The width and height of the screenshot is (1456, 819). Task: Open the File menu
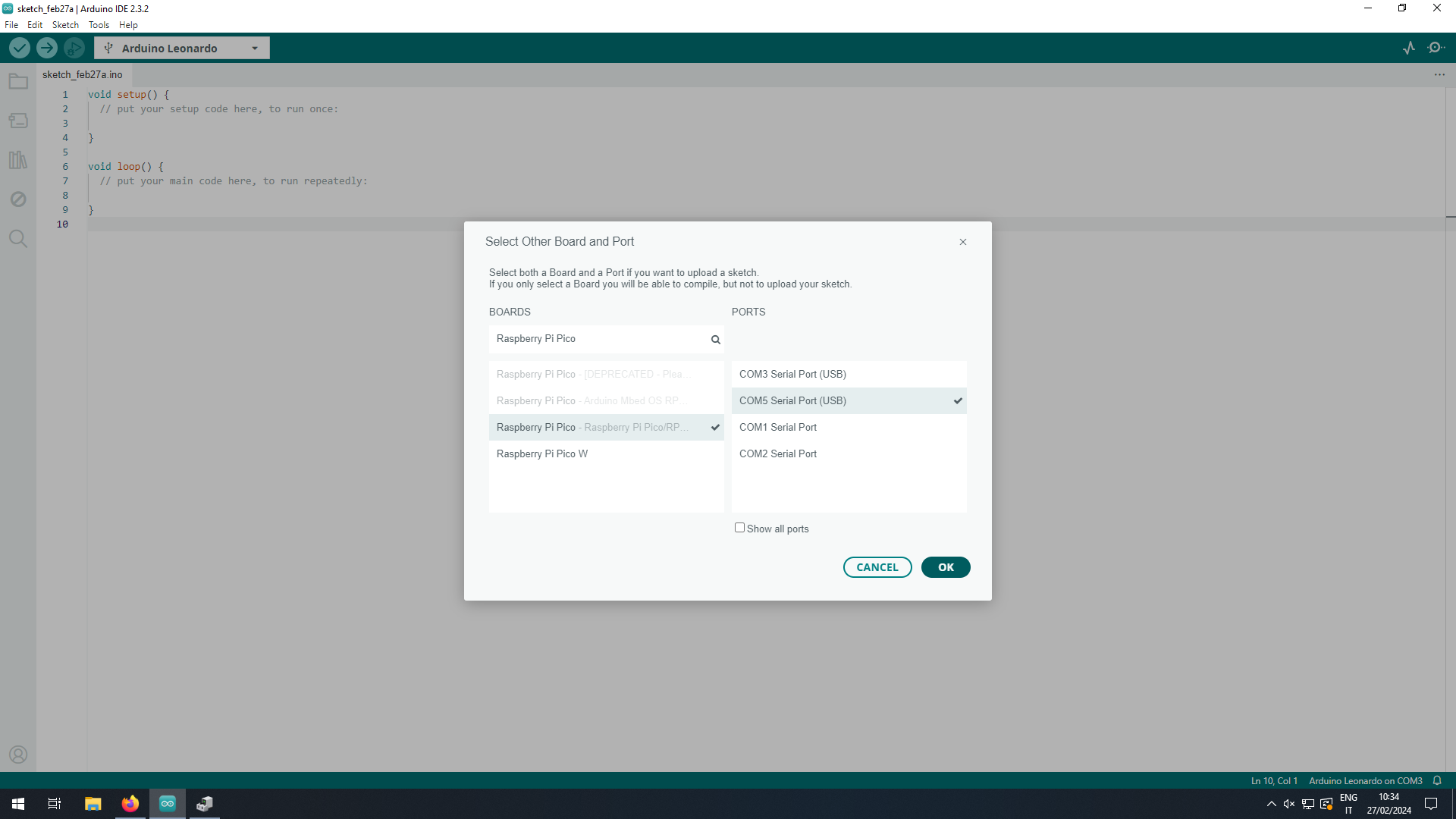(11, 25)
